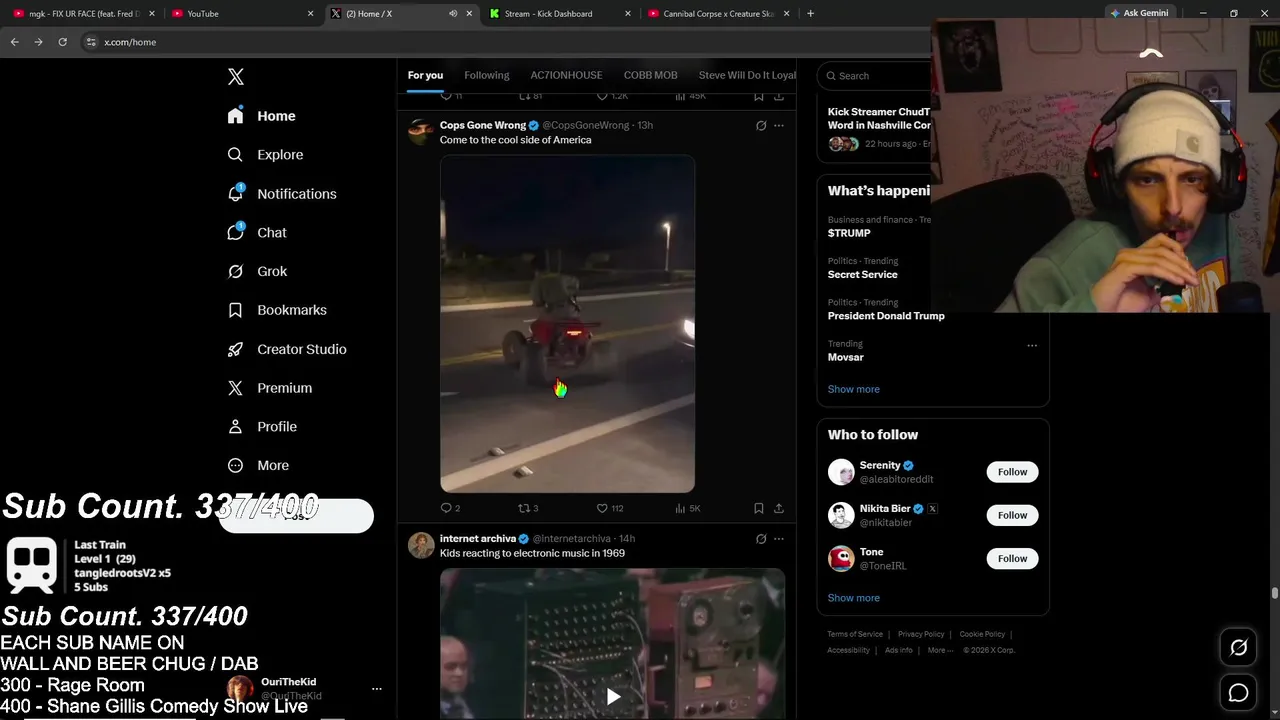This screenshot has width=1280, height=720.
Task: Open options for Movsar trend
Action: (x=1032, y=346)
